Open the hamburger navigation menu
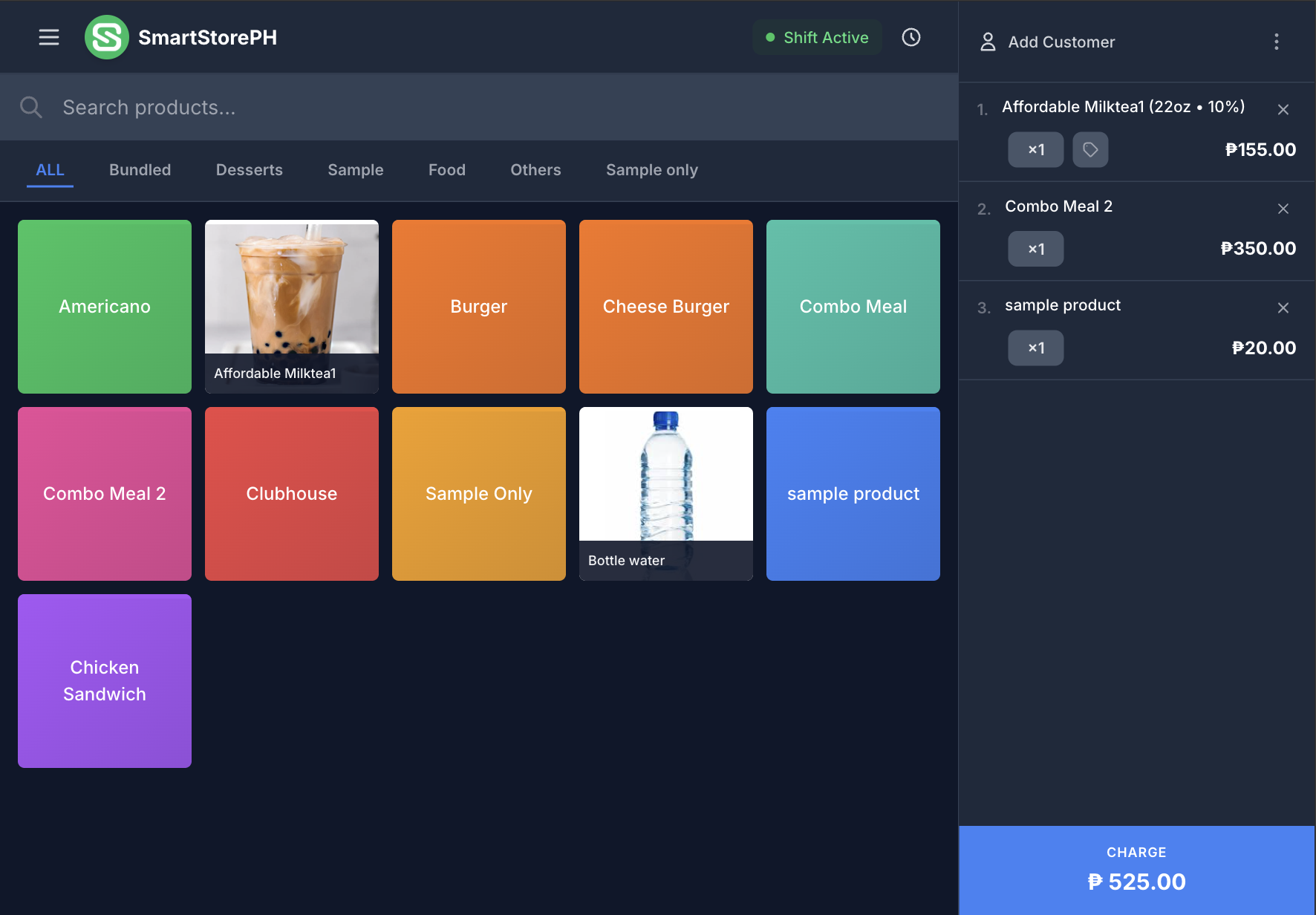Viewport: 1316px width, 915px height. (49, 37)
